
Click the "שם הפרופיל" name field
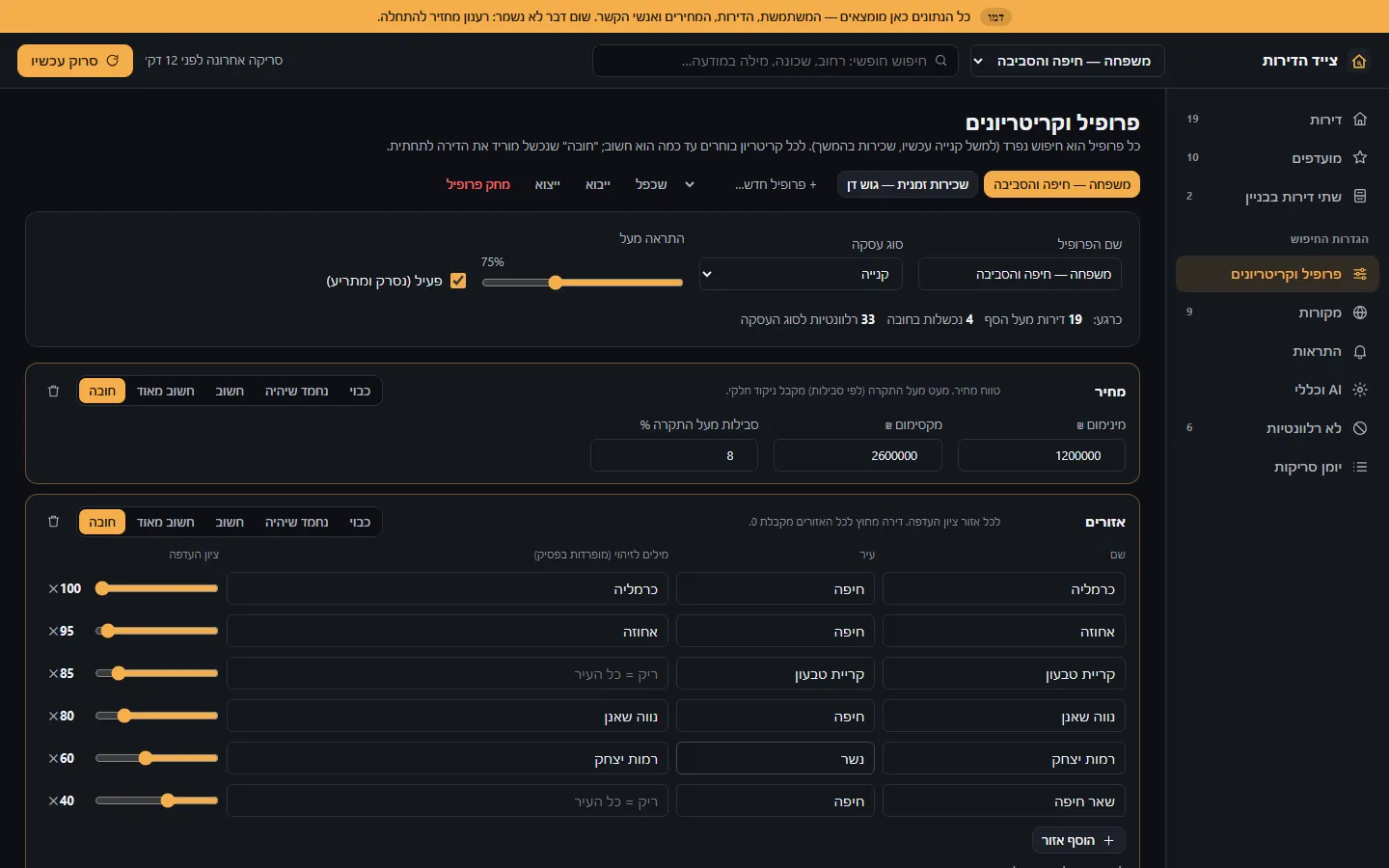(1021, 274)
